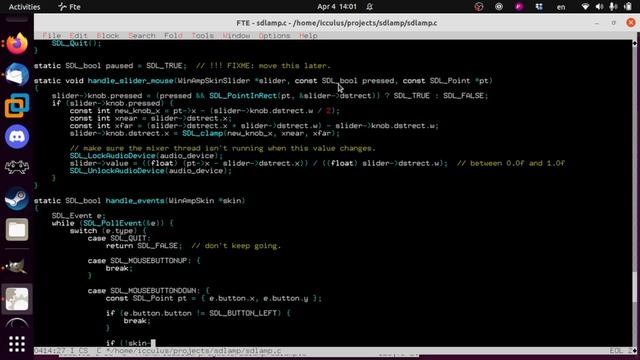The image size is (640, 360).
Task: Click the EOL indicator in status bar
Action: [616, 351]
